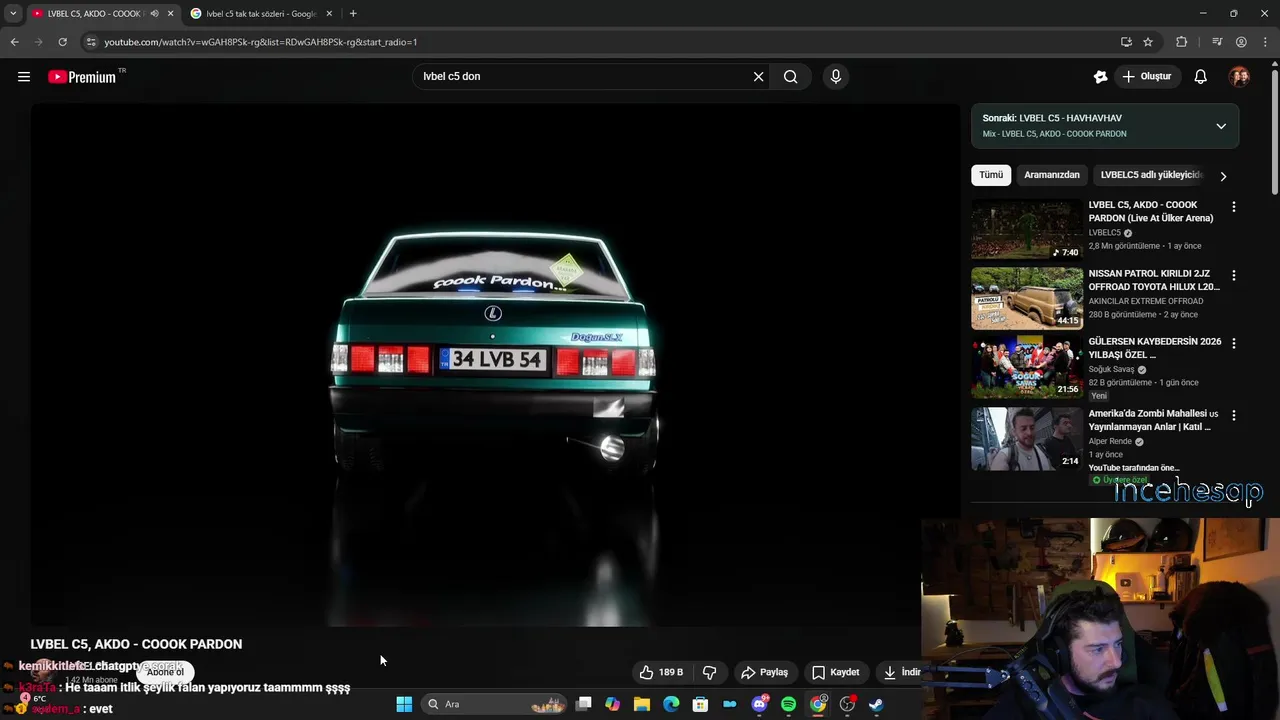
Task: Open Chrome extensions puzzle icon
Action: pos(1182,42)
